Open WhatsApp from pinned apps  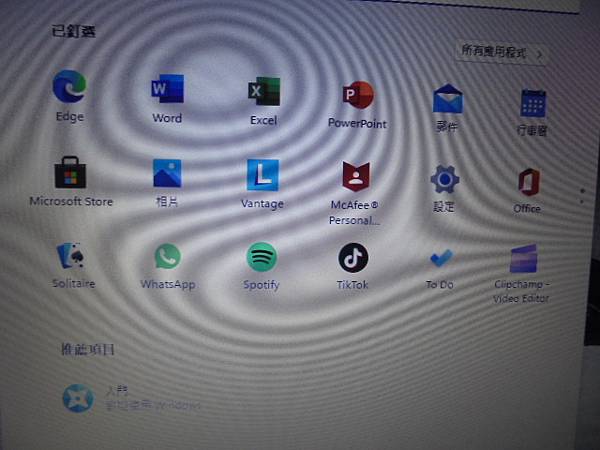(168, 256)
